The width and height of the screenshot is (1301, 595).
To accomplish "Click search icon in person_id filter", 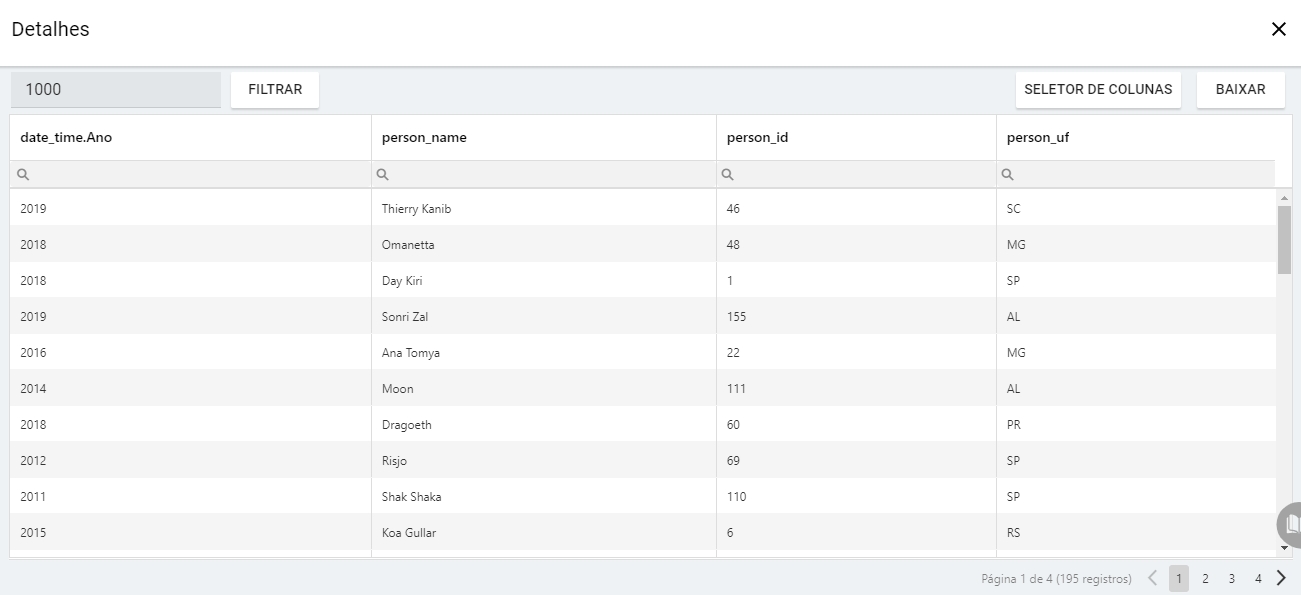I will (728, 175).
